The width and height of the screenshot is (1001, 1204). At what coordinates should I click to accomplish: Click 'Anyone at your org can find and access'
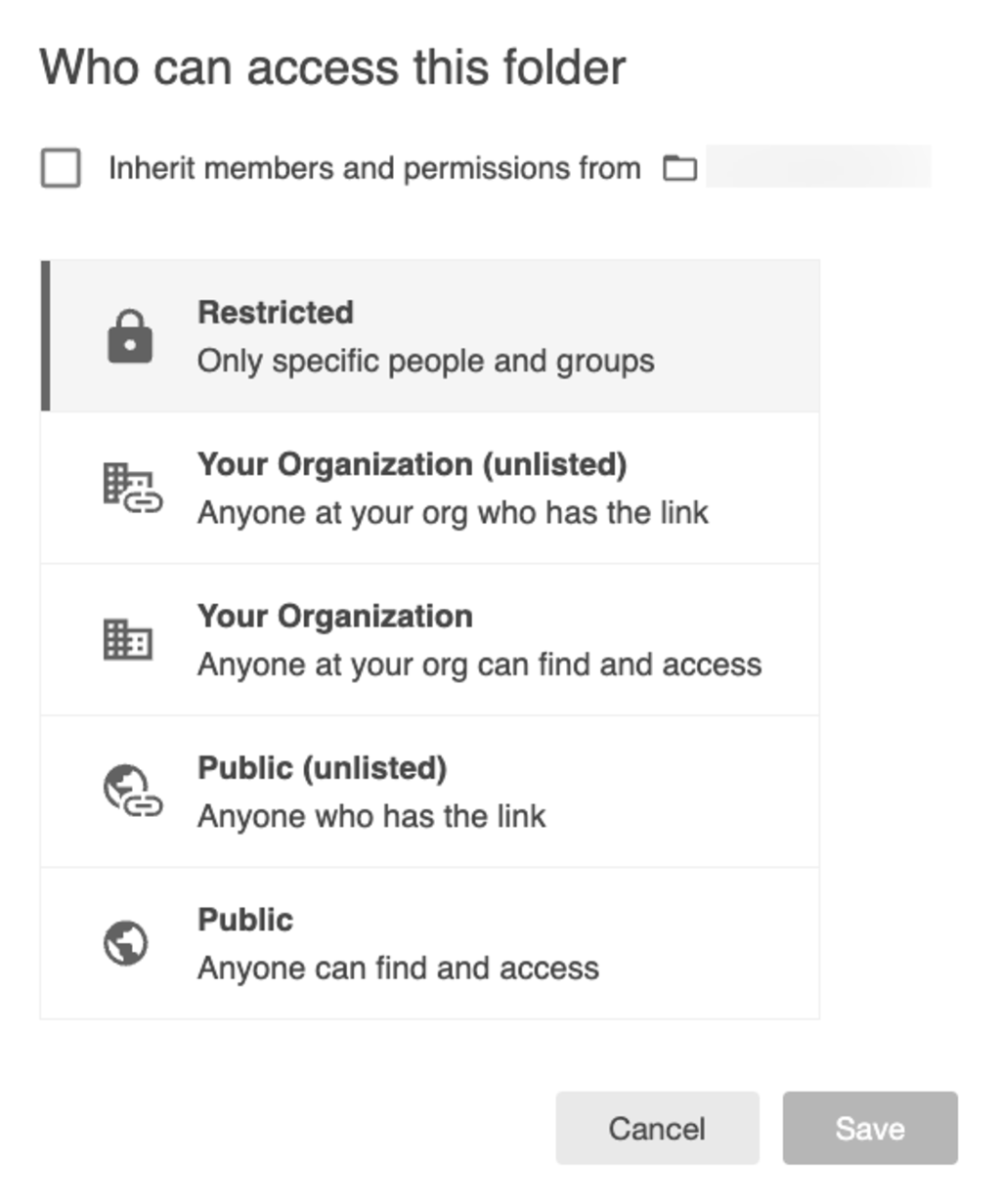480,665
